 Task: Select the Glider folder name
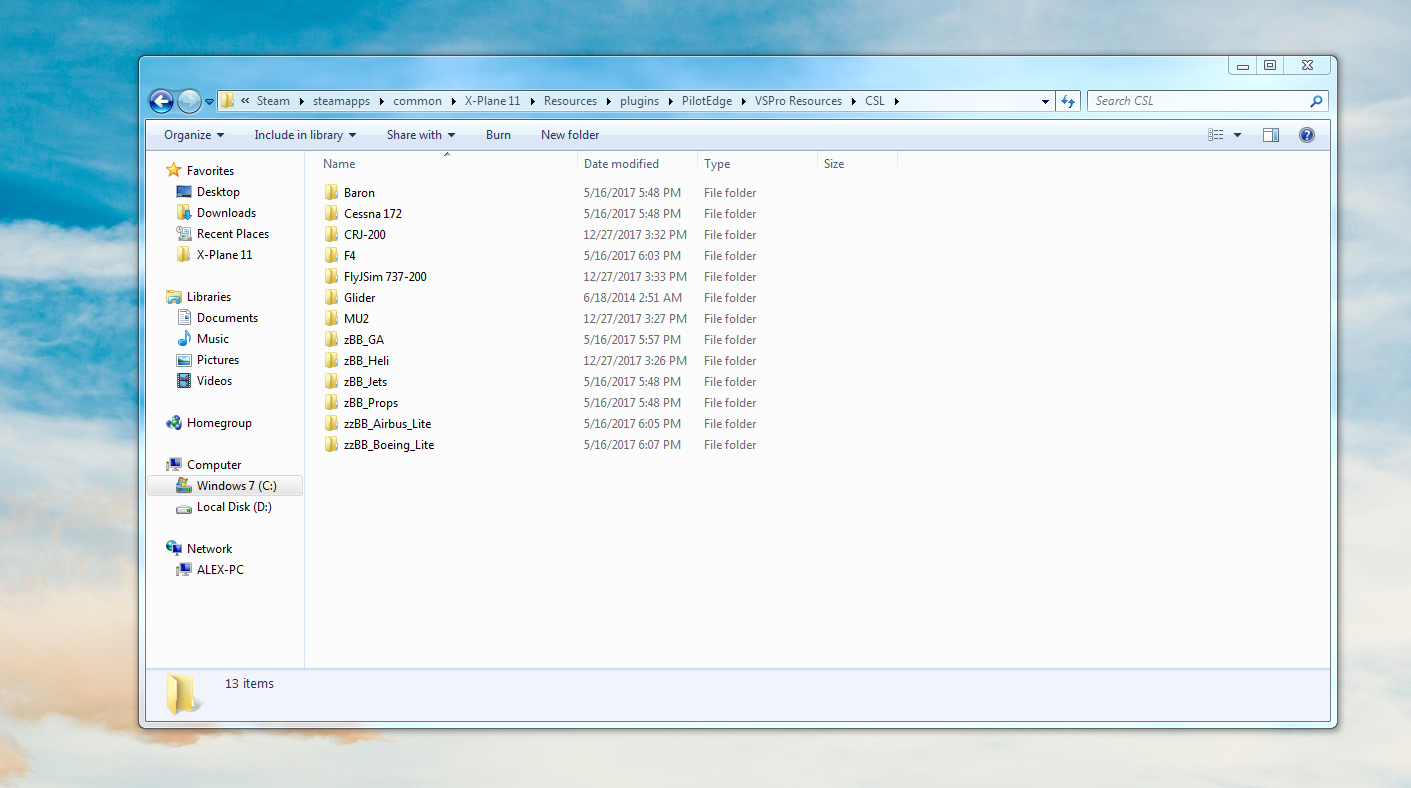(x=360, y=298)
